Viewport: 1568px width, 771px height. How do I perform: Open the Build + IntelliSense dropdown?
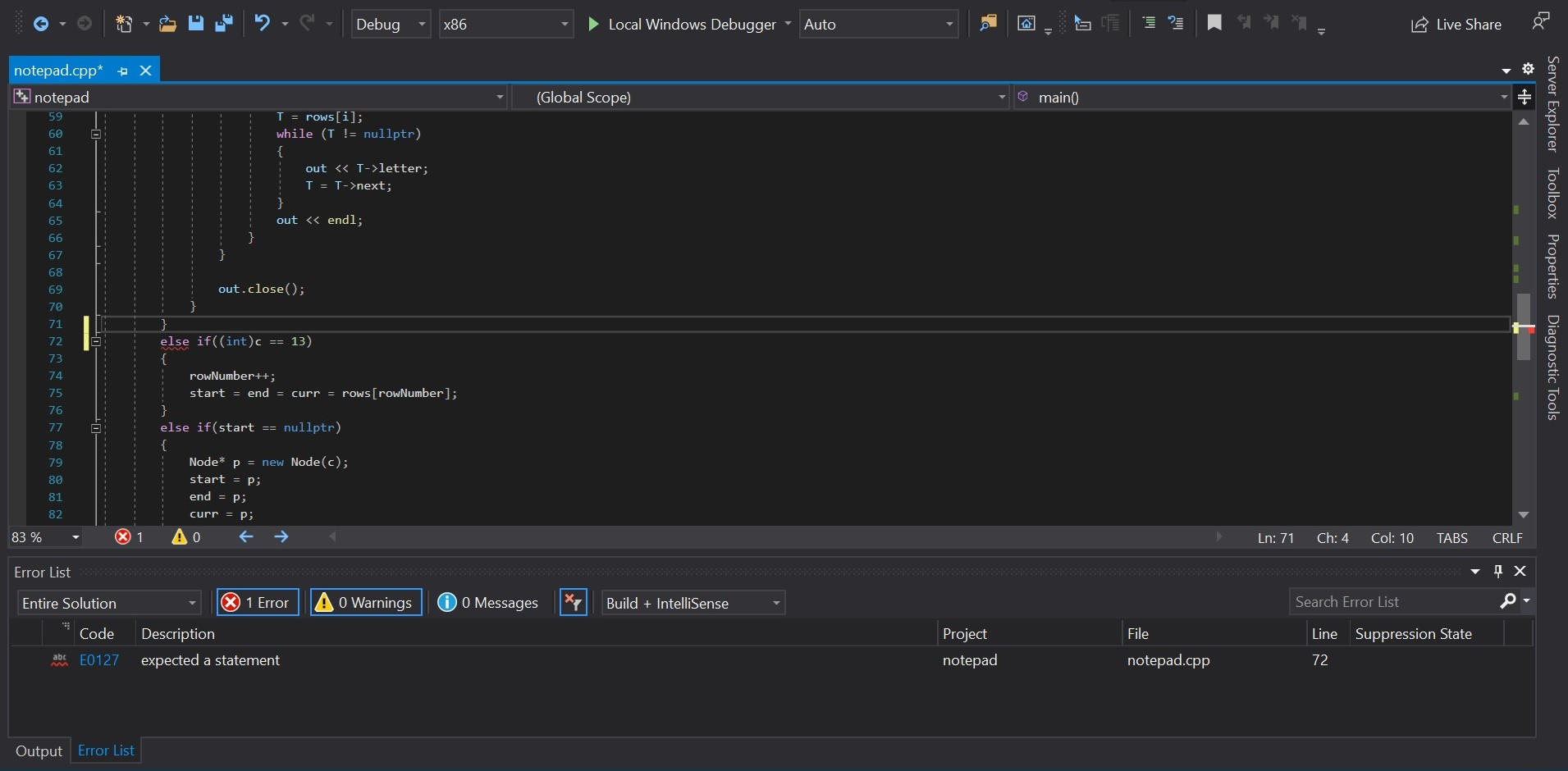click(693, 603)
